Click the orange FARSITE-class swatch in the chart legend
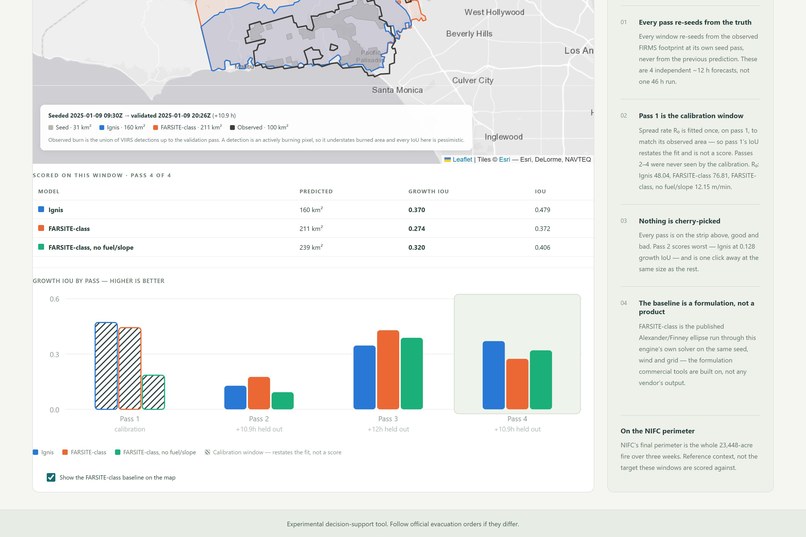This screenshot has height=537, width=806. click(65, 452)
